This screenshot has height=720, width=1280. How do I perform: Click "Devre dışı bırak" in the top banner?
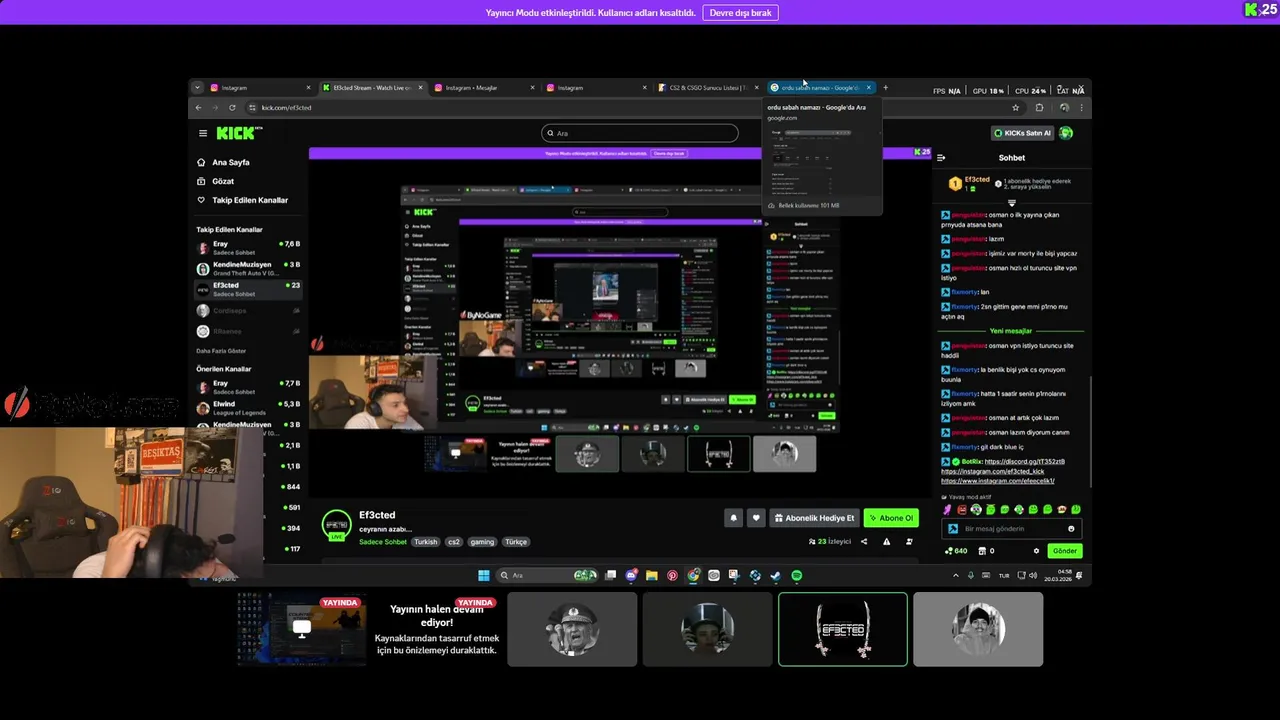[740, 13]
